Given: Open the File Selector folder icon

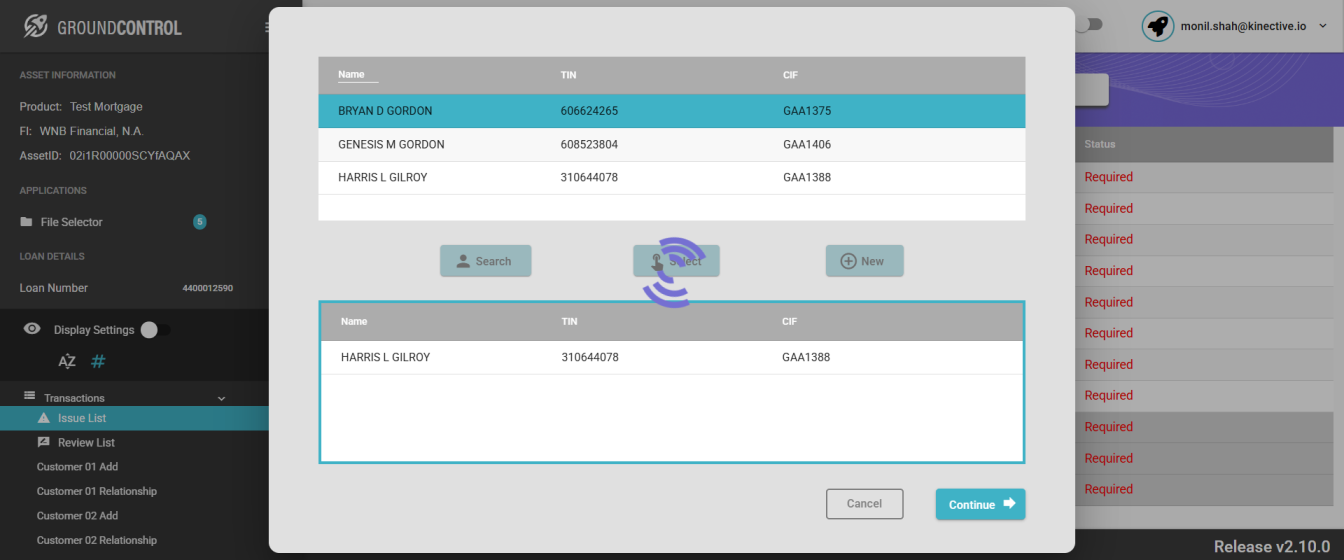Looking at the screenshot, I should 26,222.
